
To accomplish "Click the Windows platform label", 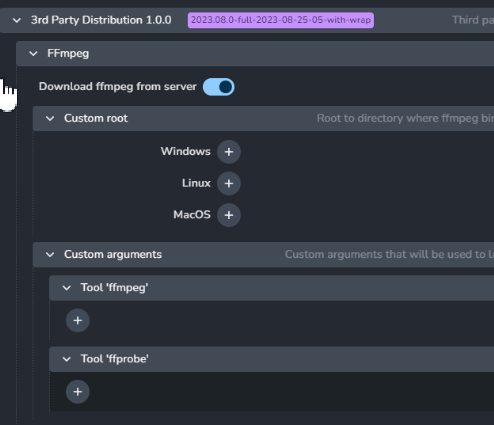I will point(186,151).
